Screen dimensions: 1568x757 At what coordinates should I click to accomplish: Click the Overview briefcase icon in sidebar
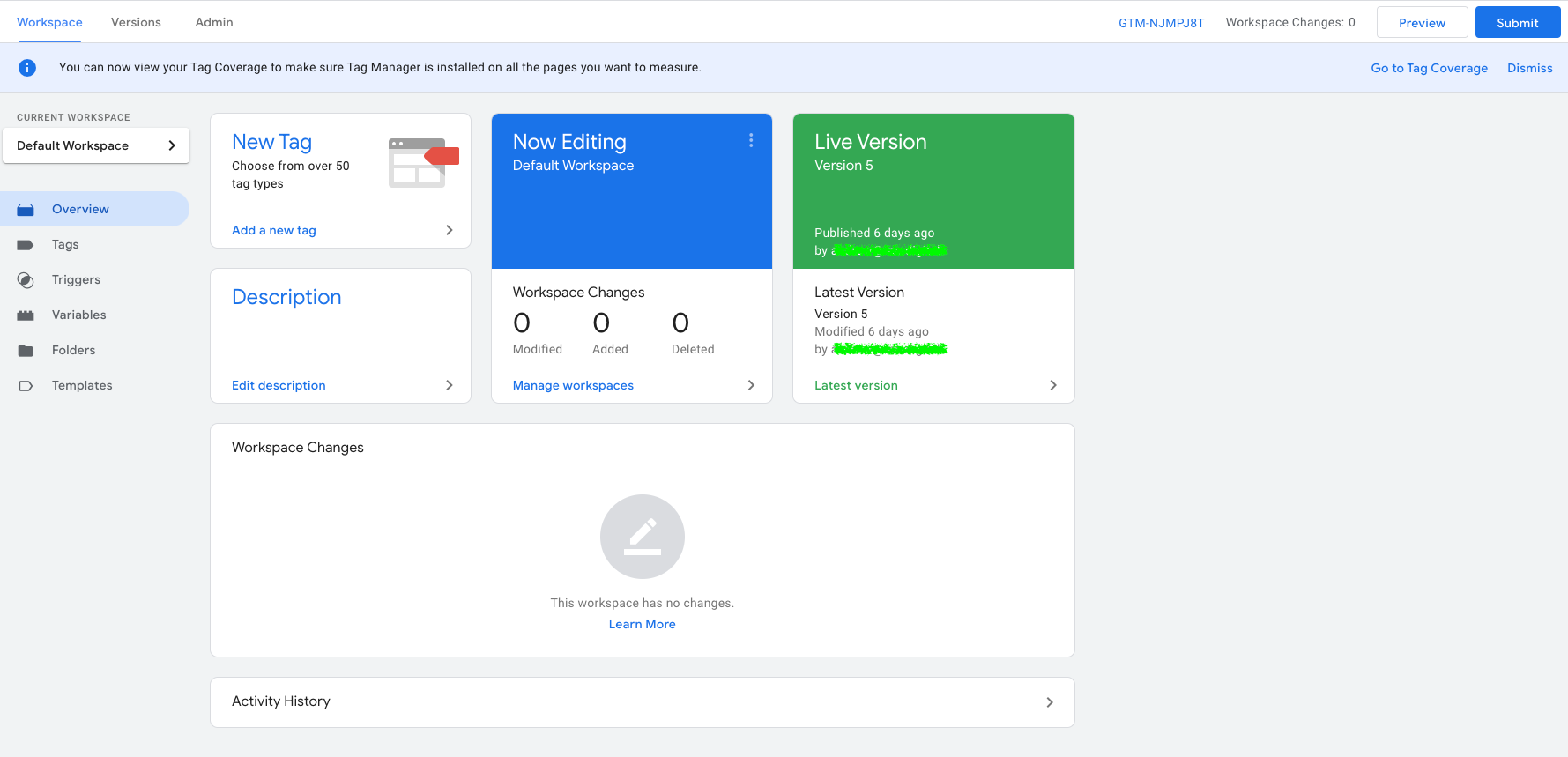pos(26,210)
